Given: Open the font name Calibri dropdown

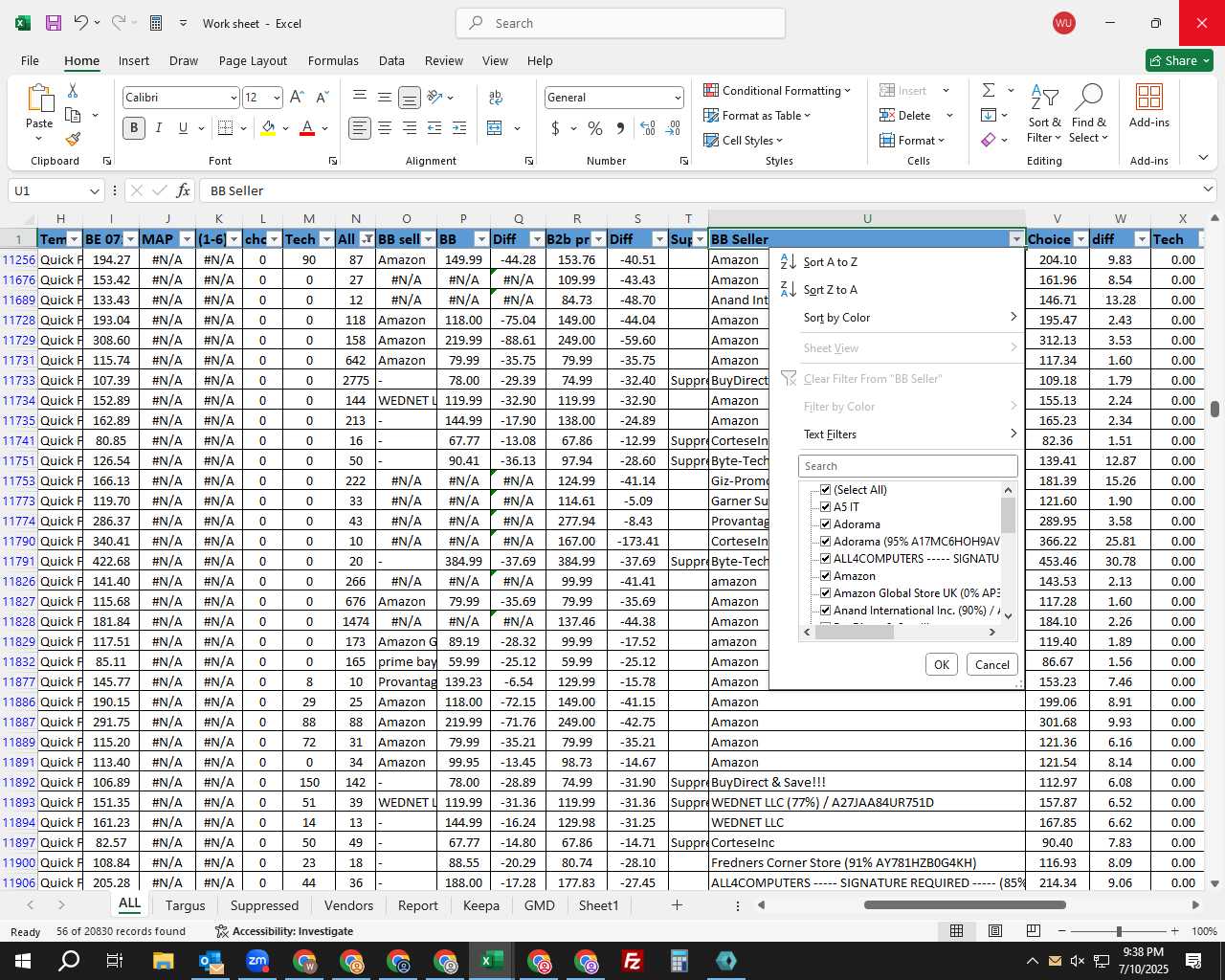Looking at the screenshot, I should [233, 98].
